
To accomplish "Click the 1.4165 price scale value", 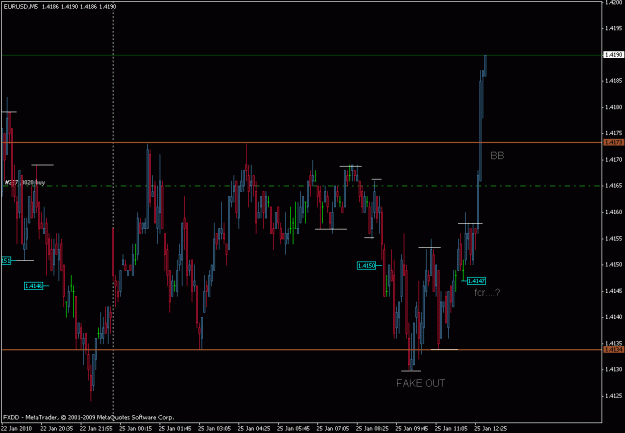I will tap(613, 186).
